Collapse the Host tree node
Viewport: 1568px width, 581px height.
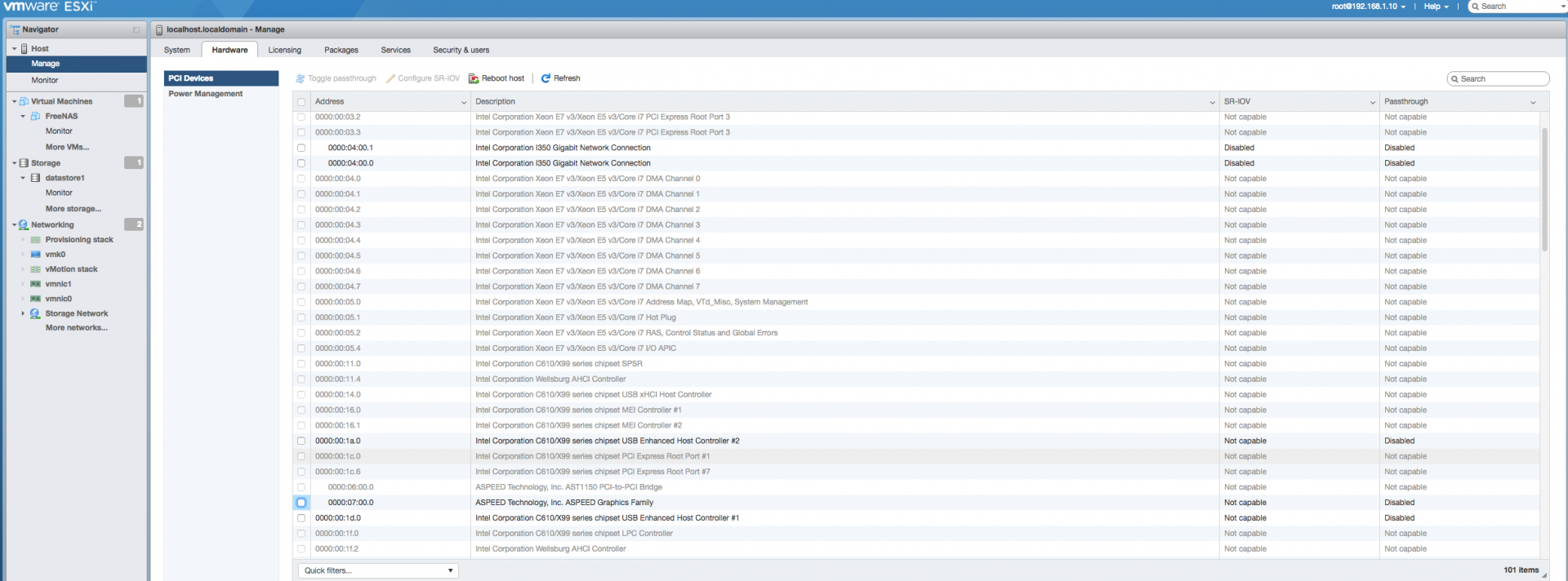pos(14,49)
